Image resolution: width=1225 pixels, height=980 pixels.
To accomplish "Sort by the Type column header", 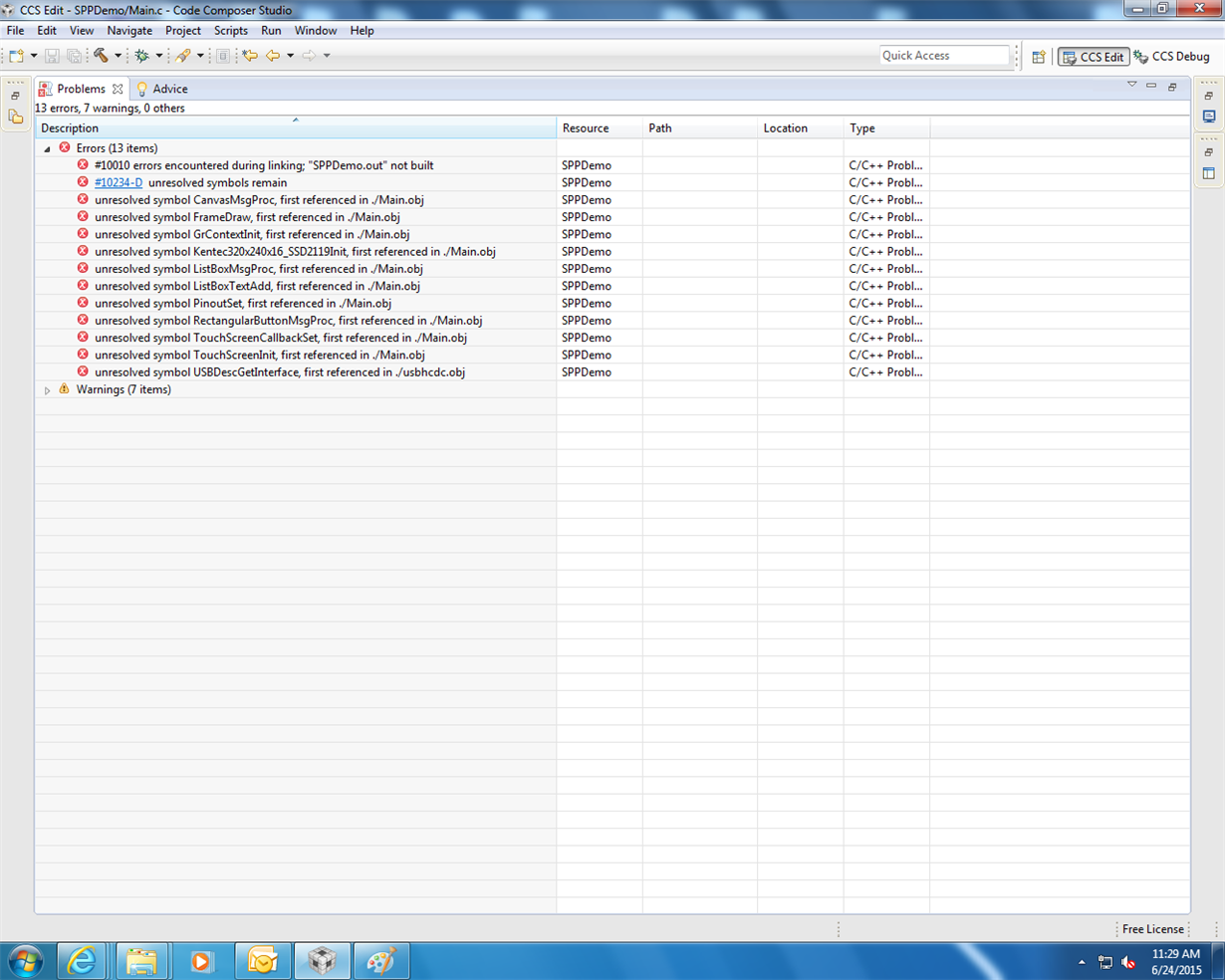I will pos(886,127).
